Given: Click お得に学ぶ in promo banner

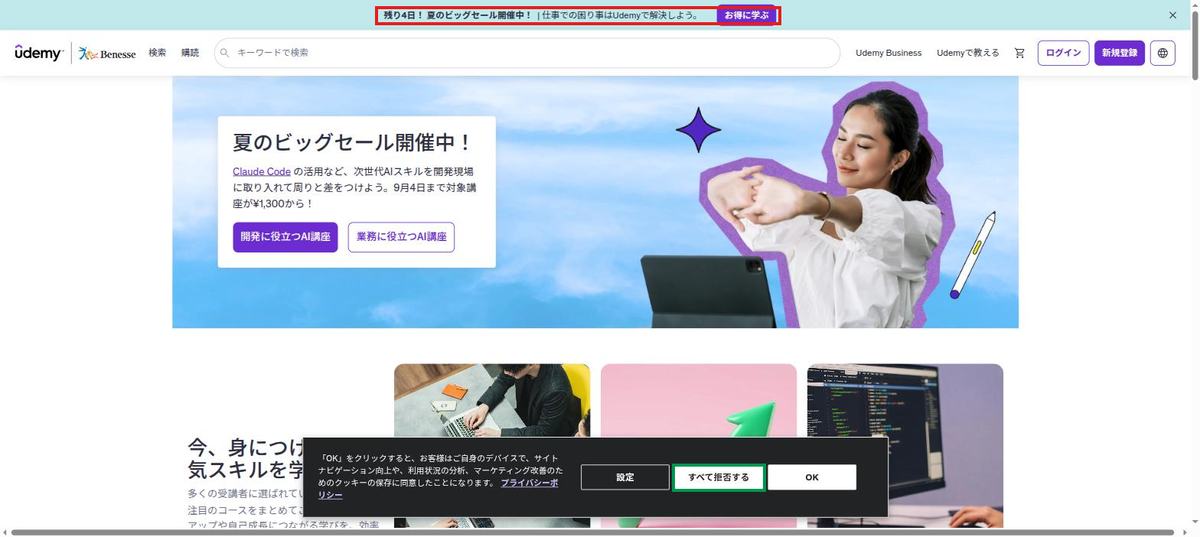Looking at the screenshot, I should [746, 15].
